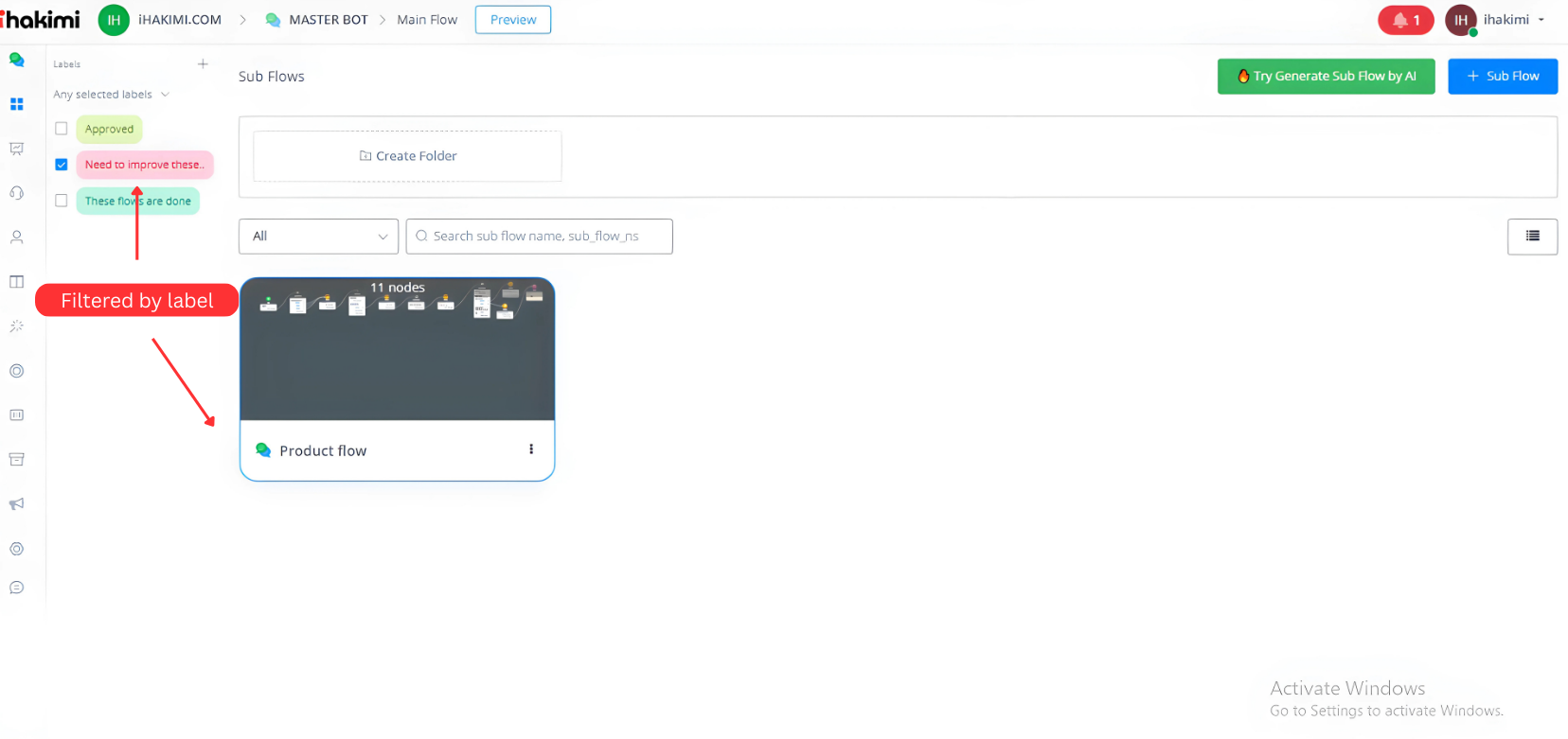1568x739 pixels.
Task: Click the add label plus icon
Action: pyautogui.click(x=203, y=64)
